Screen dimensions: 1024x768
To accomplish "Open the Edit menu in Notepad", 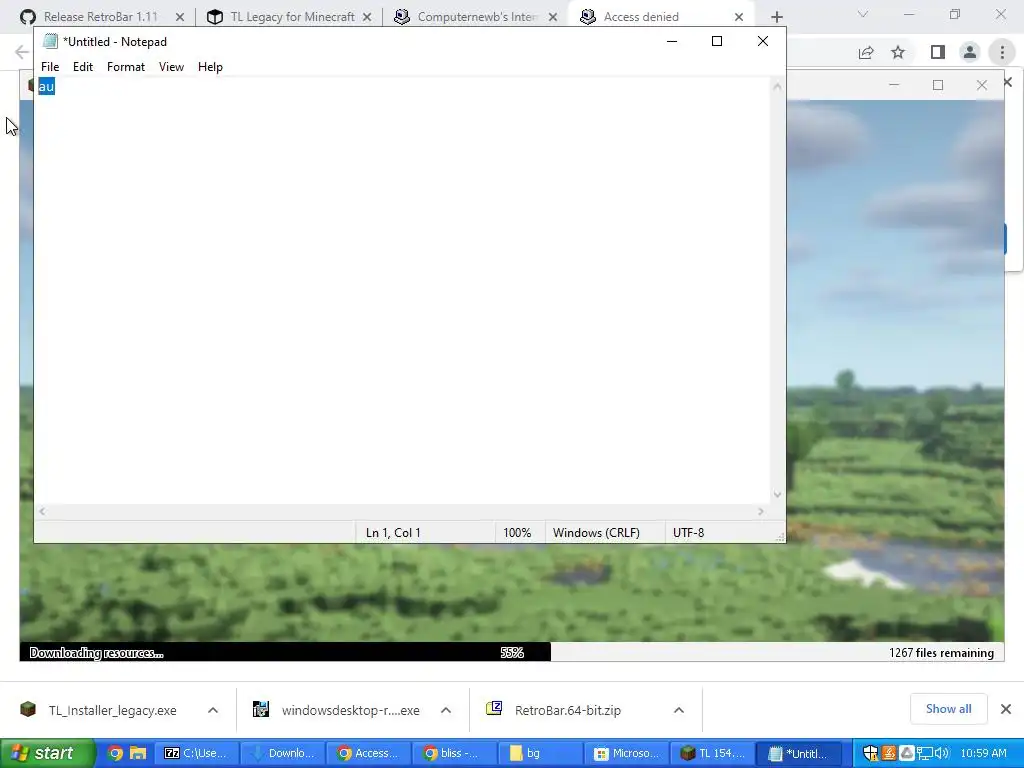I will click(82, 67).
